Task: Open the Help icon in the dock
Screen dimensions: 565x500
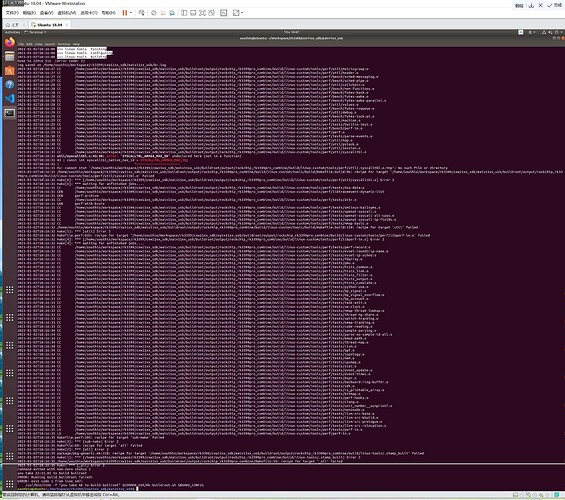Action: [10, 85]
